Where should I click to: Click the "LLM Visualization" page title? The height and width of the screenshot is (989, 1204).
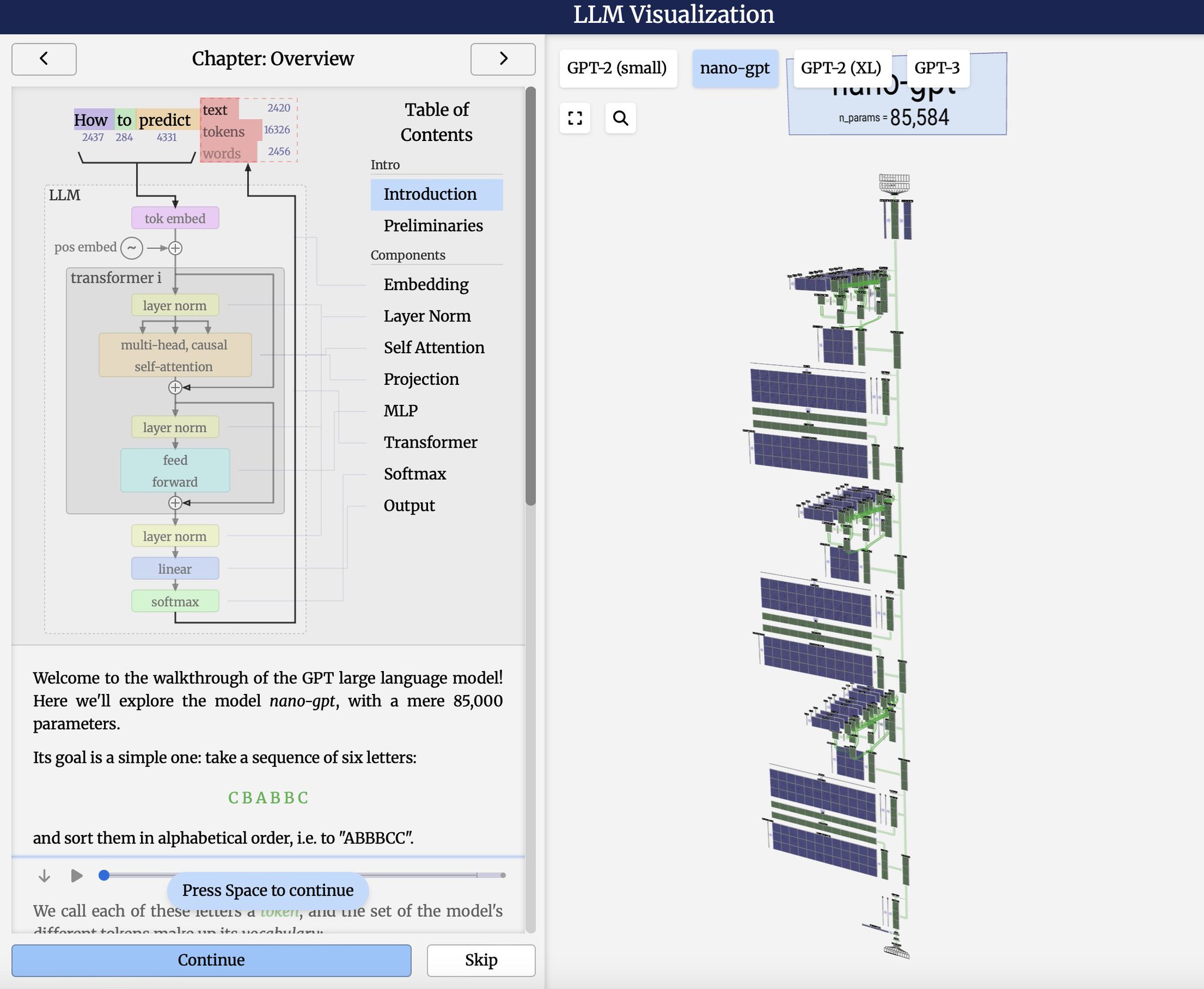(x=674, y=15)
